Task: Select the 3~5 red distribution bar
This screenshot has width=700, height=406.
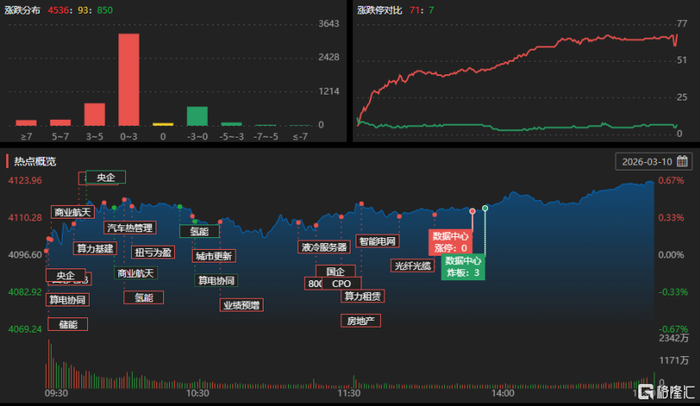Action: tap(95, 115)
